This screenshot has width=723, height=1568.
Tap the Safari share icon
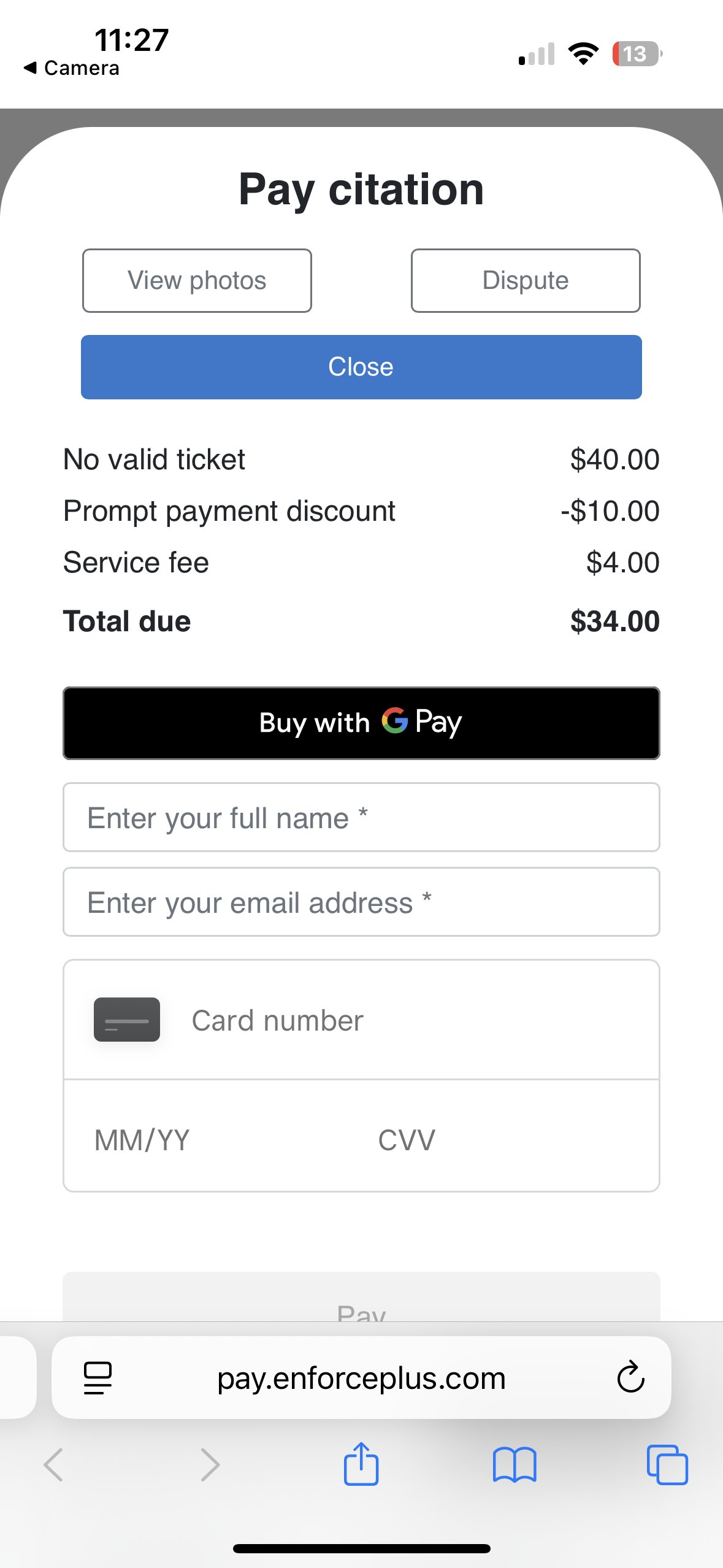(x=361, y=1464)
